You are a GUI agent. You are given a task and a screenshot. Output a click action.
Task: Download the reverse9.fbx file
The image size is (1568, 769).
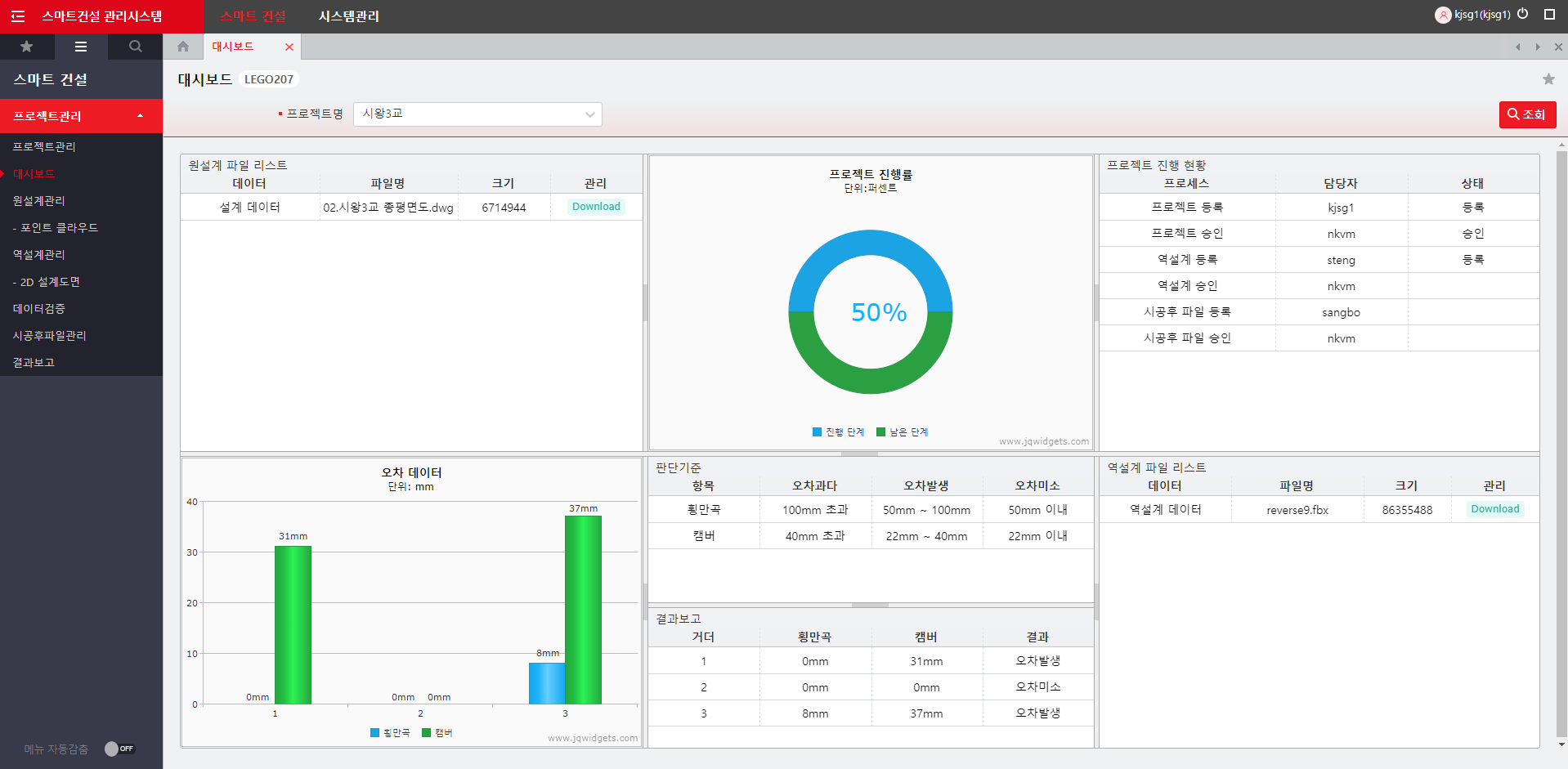click(x=1494, y=509)
